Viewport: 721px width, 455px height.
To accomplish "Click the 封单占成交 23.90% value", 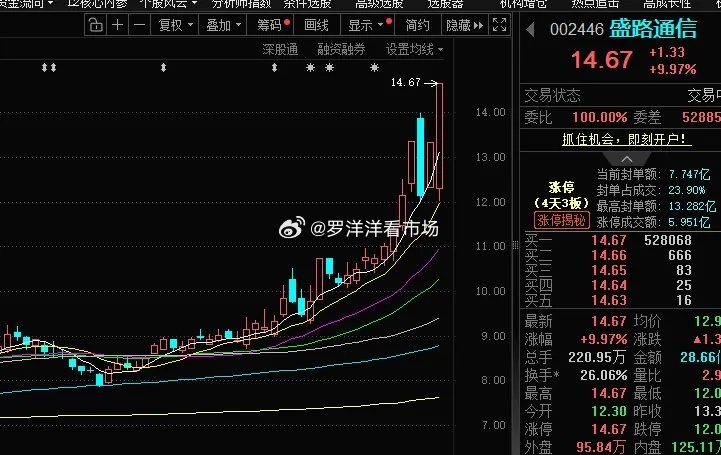I will pos(687,190).
